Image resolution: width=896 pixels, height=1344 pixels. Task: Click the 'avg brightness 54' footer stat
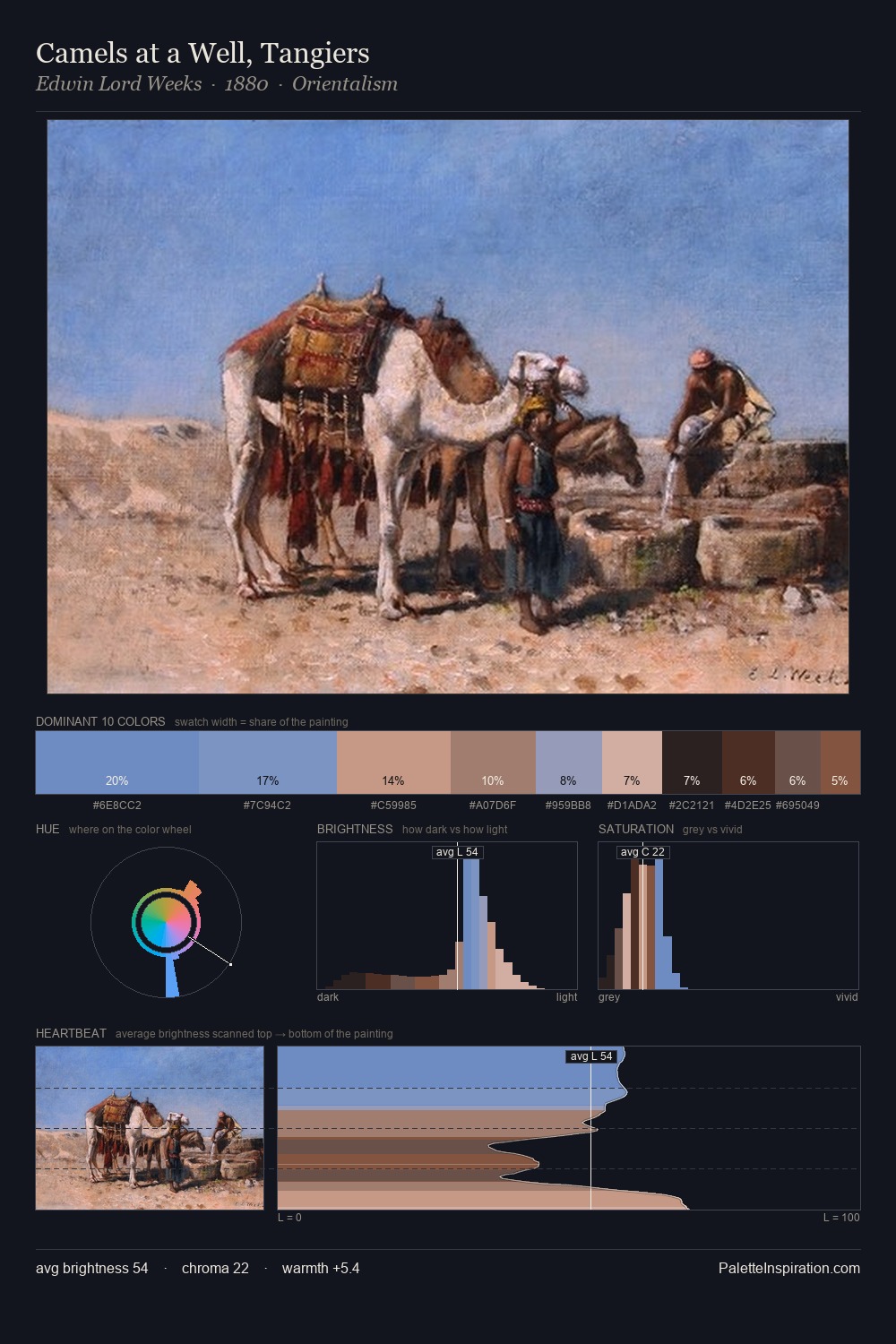(x=92, y=1268)
